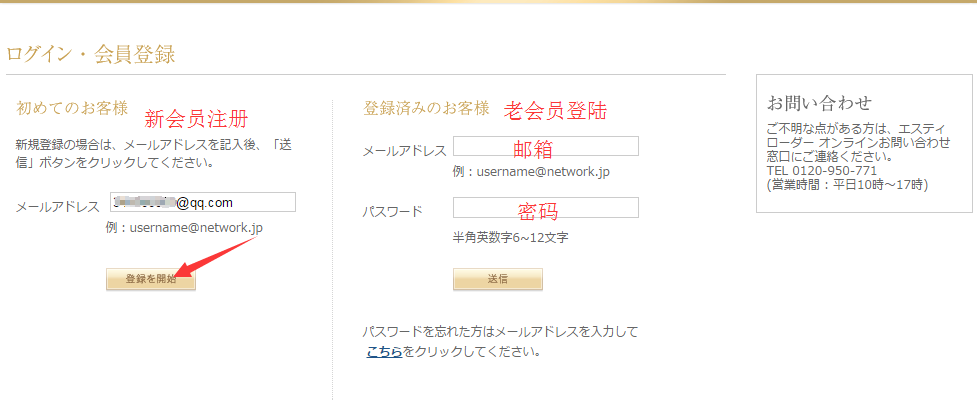Submit login with the 送信 button
The width and height of the screenshot is (977, 413).
click(497, 279)
